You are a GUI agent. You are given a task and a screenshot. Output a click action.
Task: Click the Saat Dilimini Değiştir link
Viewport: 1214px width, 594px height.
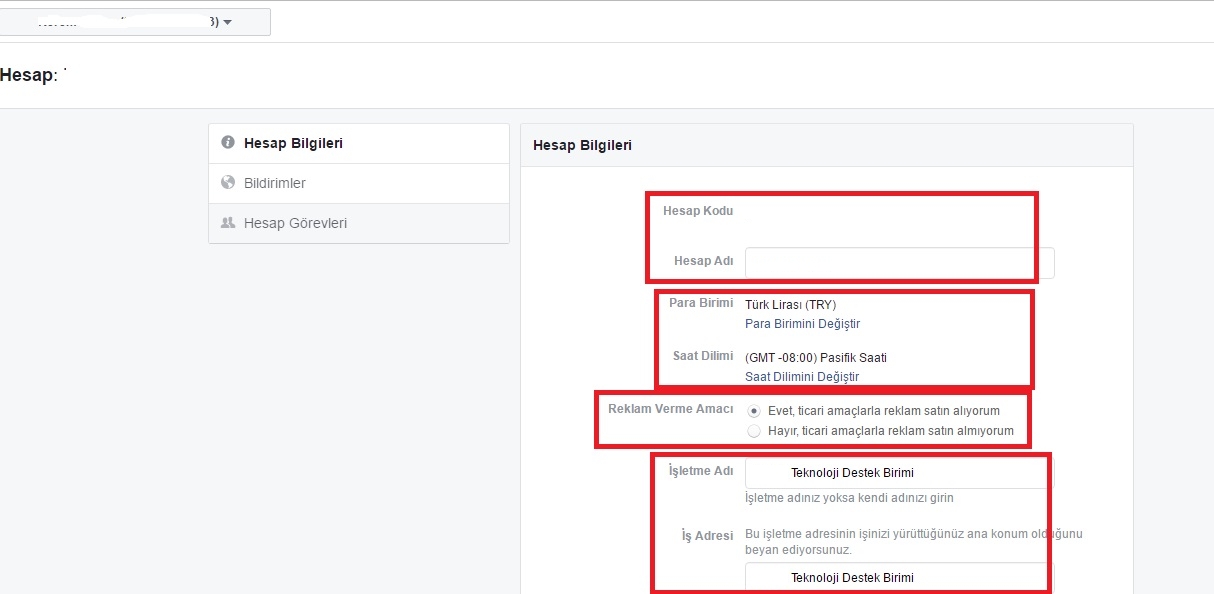(802, 377)
